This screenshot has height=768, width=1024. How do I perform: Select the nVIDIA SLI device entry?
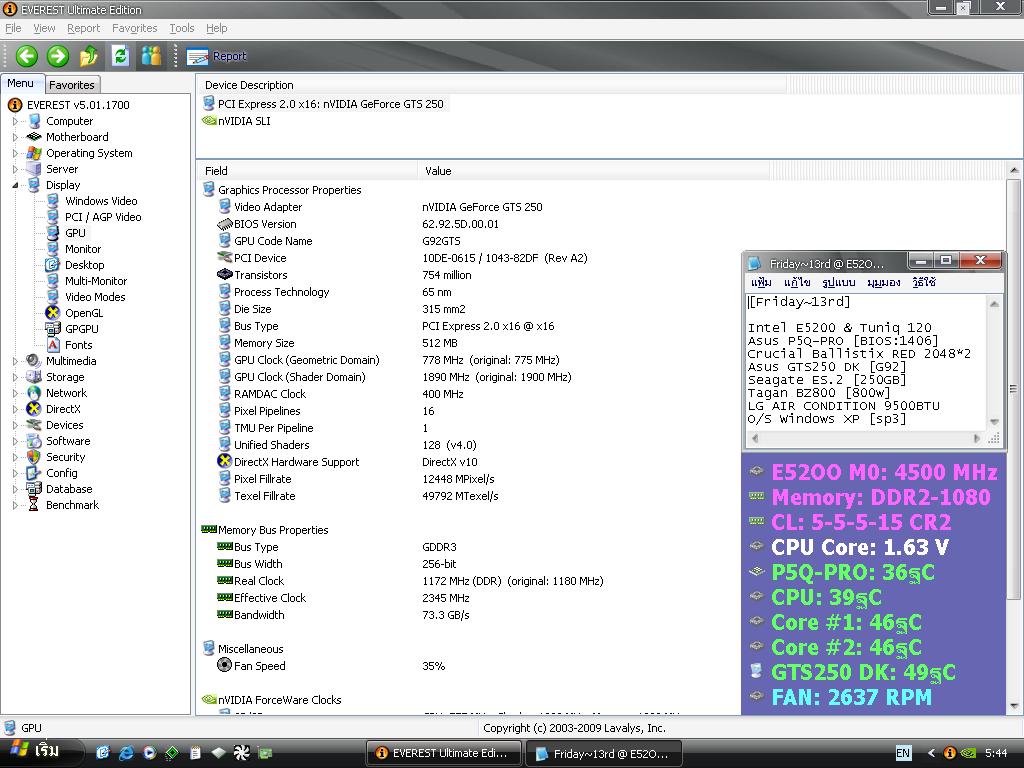pyautogui.click(x=244, y=121)
